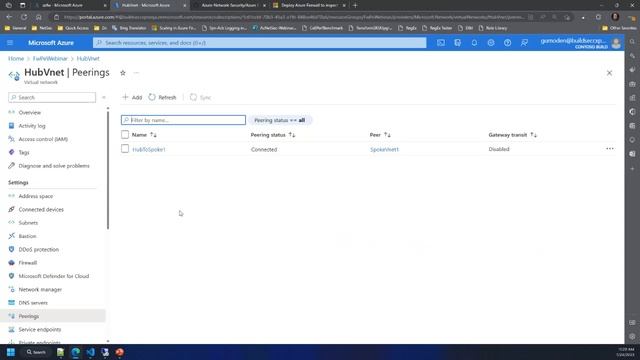Open the Directories and subscriptions filter icon

pos(458,43)
